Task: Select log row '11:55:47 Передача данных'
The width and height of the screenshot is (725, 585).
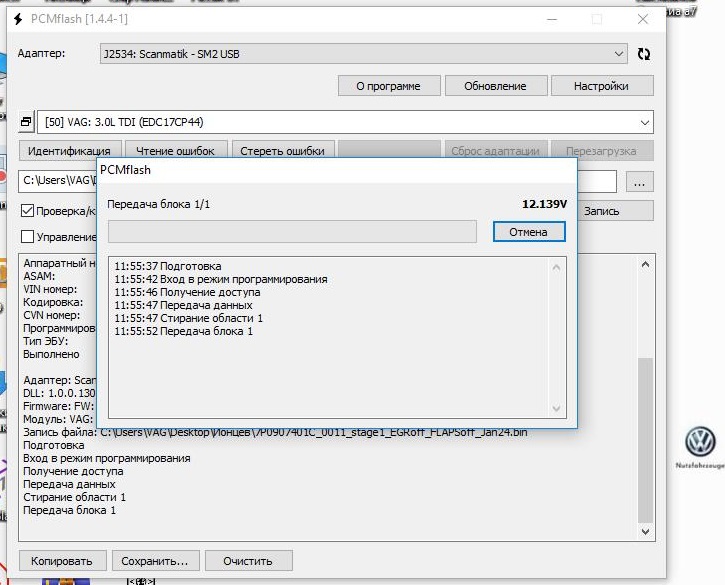Action: coord(184,305)
